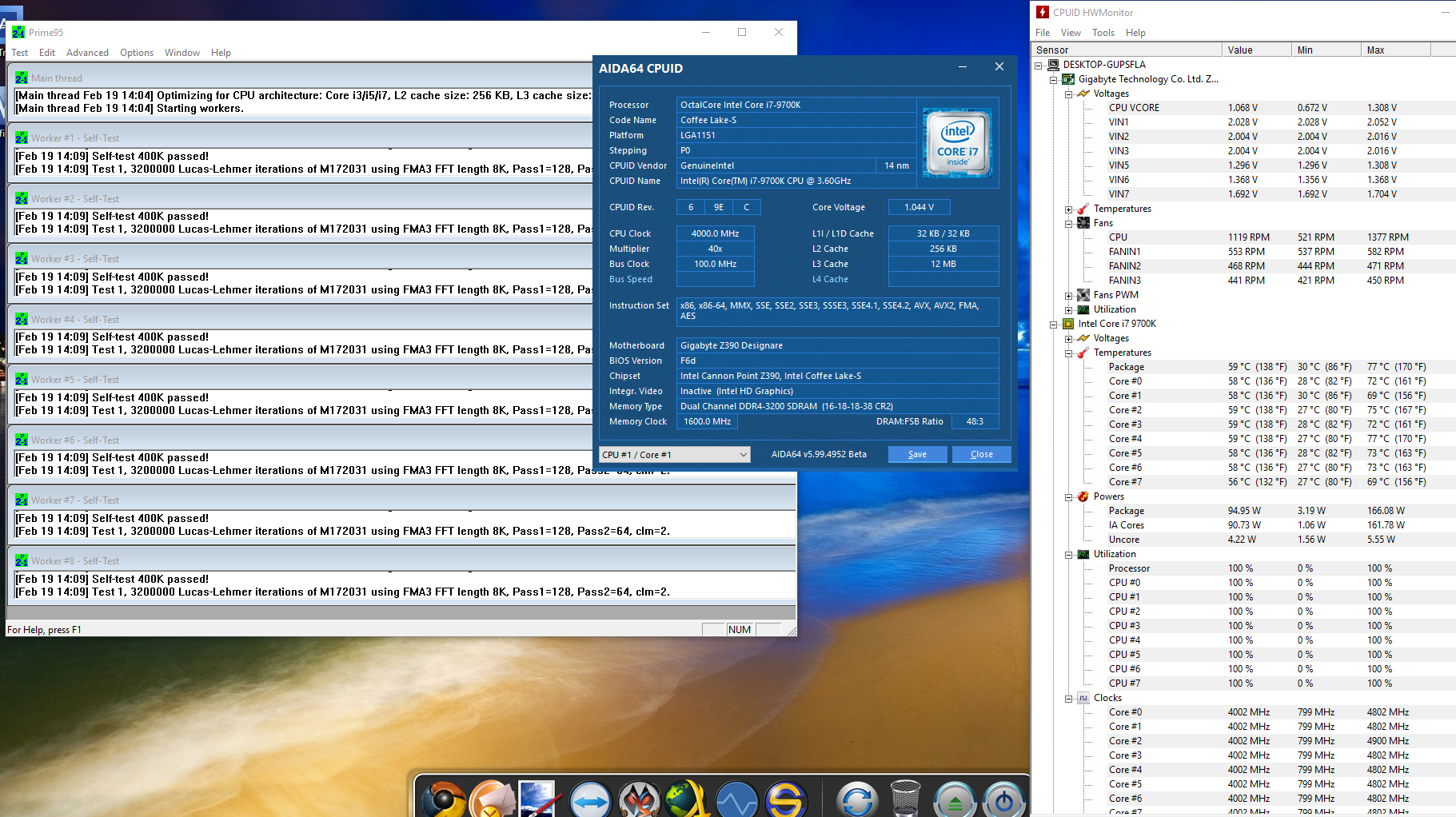Click the Worker #8 window icon

click(x=22, y=560)
